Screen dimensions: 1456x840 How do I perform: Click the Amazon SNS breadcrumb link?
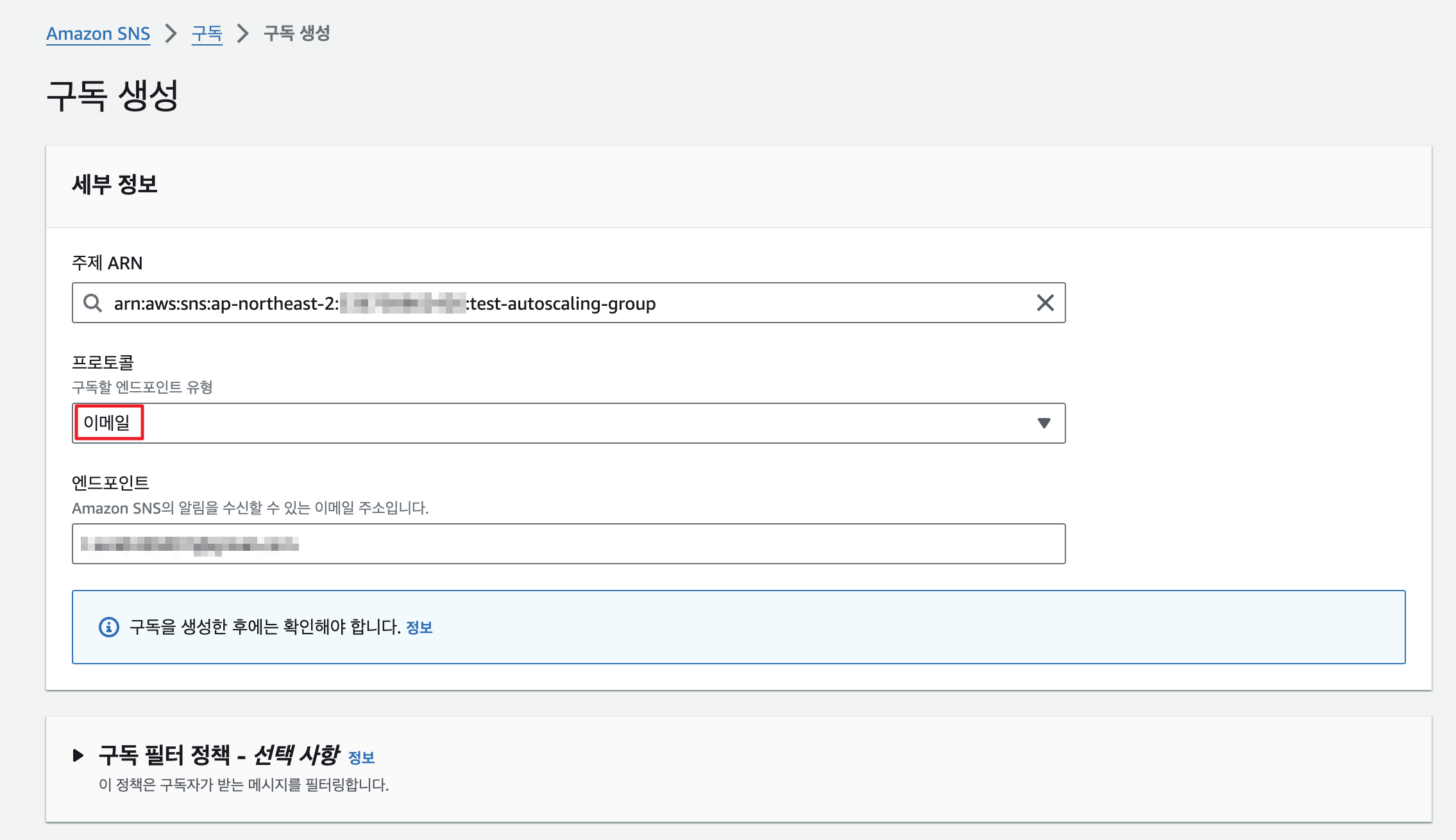point(98,33)
